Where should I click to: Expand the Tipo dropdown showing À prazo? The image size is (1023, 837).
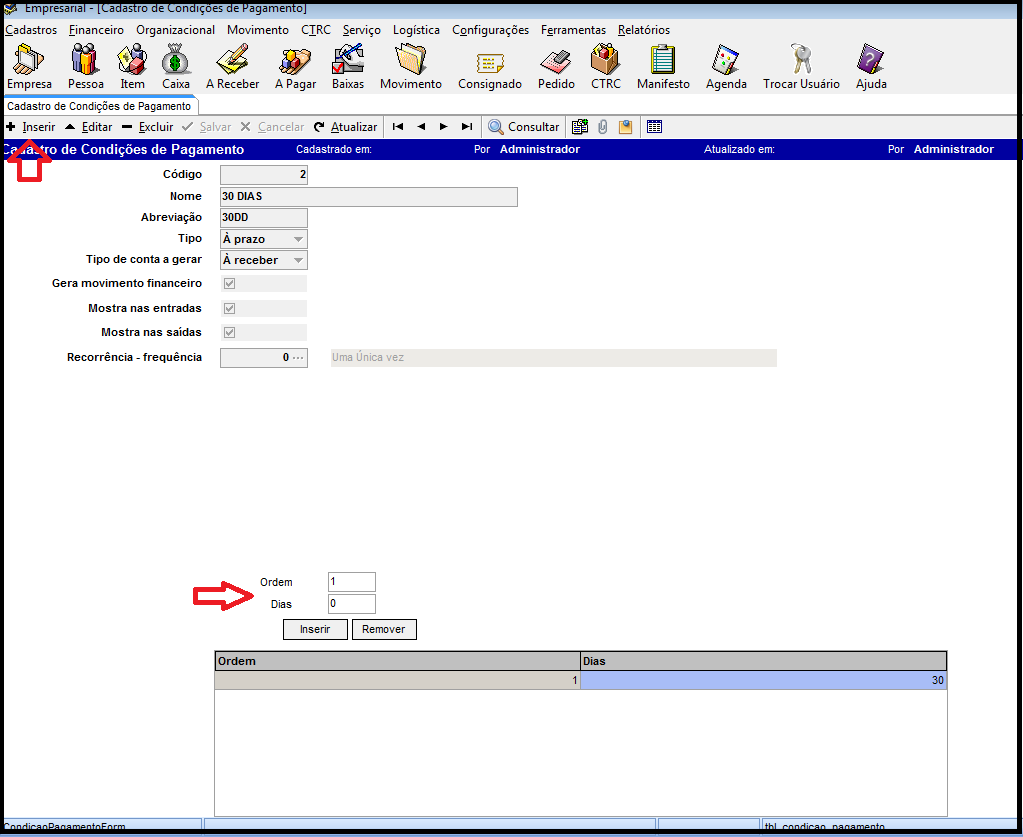[298, 240]
